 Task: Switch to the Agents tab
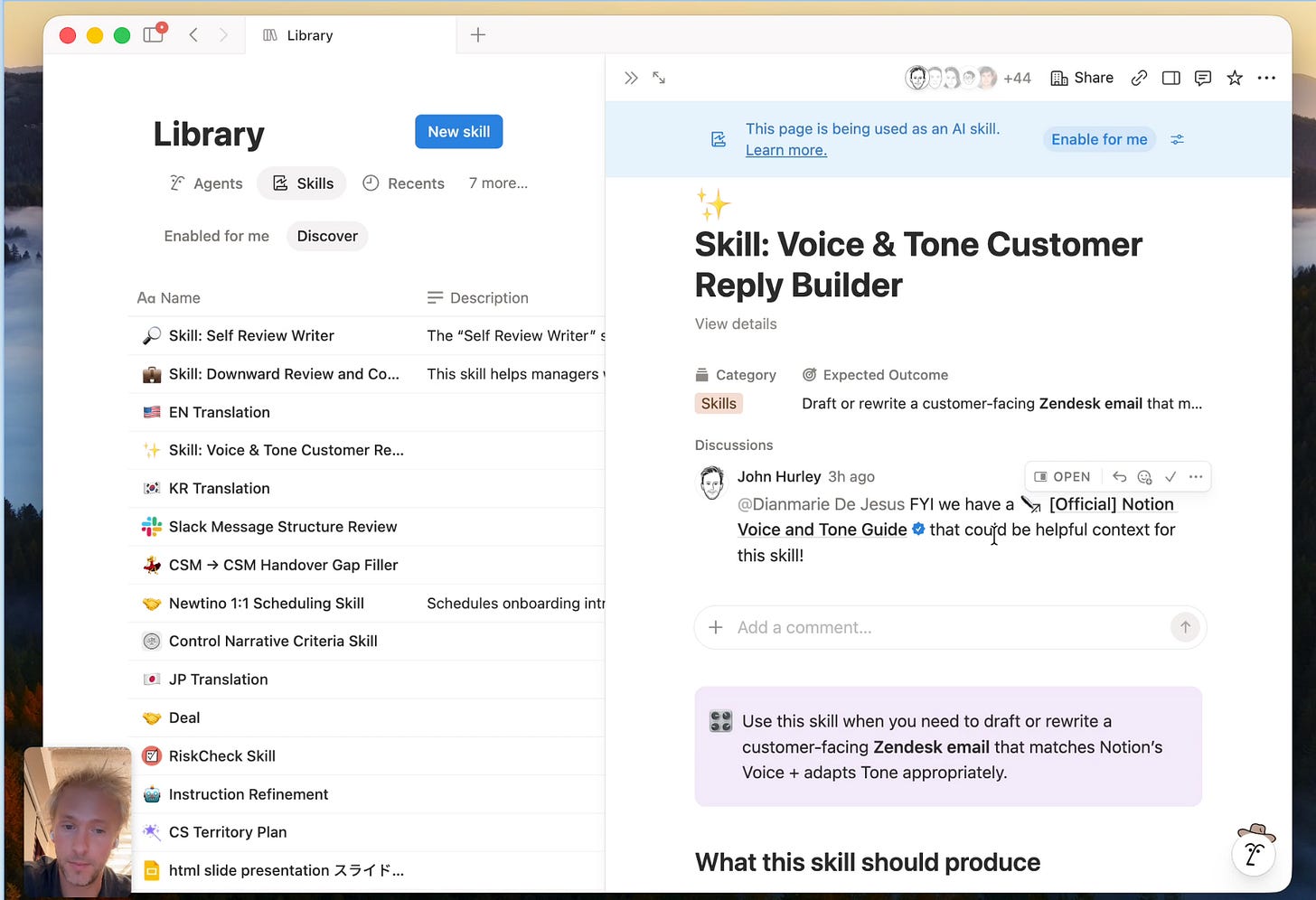tap(206, 183)
